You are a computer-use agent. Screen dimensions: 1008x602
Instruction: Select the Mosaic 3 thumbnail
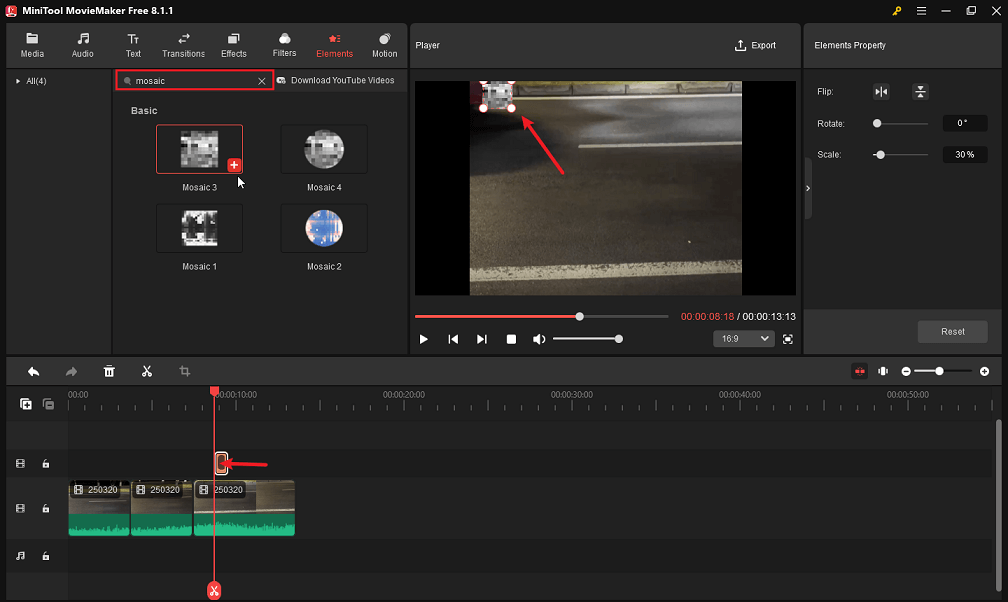point(199,149)
